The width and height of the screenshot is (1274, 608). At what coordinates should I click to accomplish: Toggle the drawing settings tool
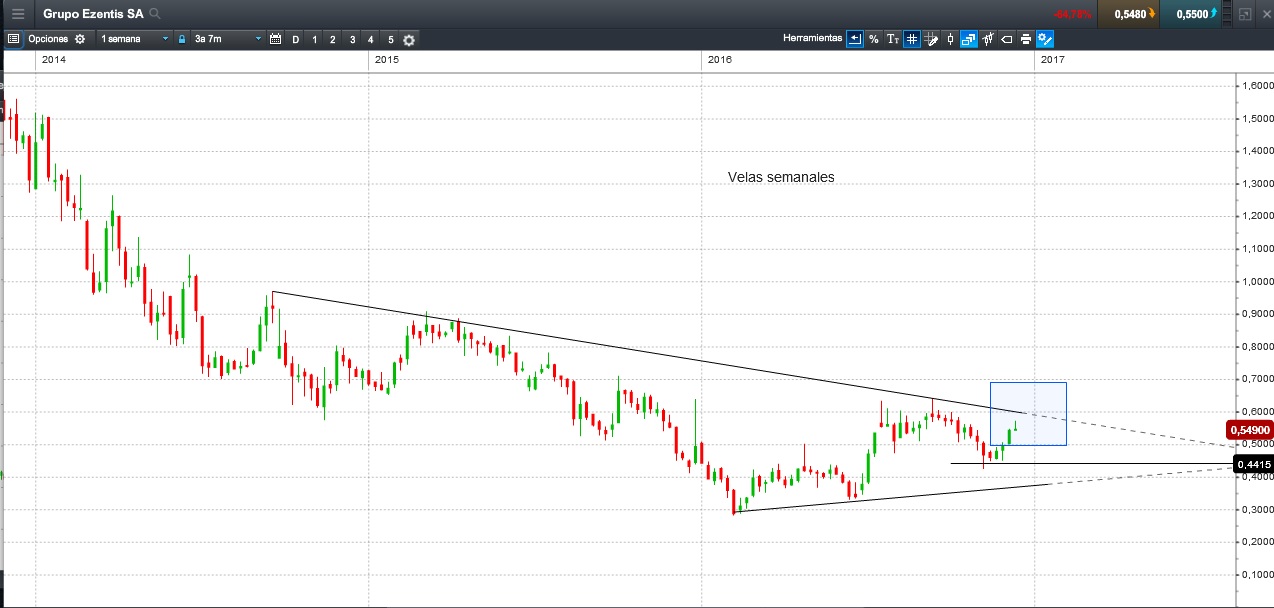click(x=1045, y=39)
